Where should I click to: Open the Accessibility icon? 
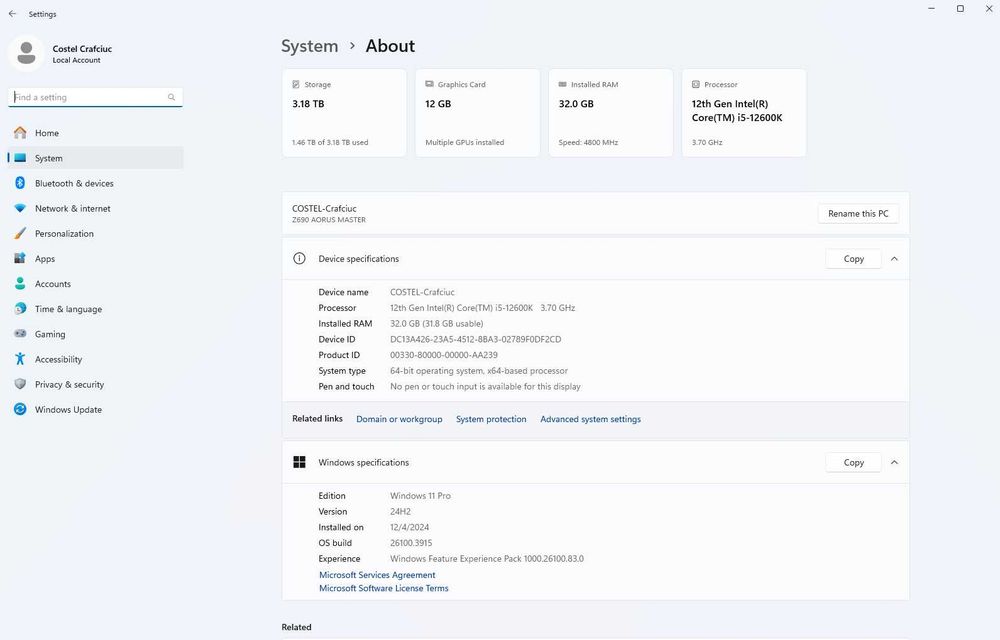pos(20,359)
